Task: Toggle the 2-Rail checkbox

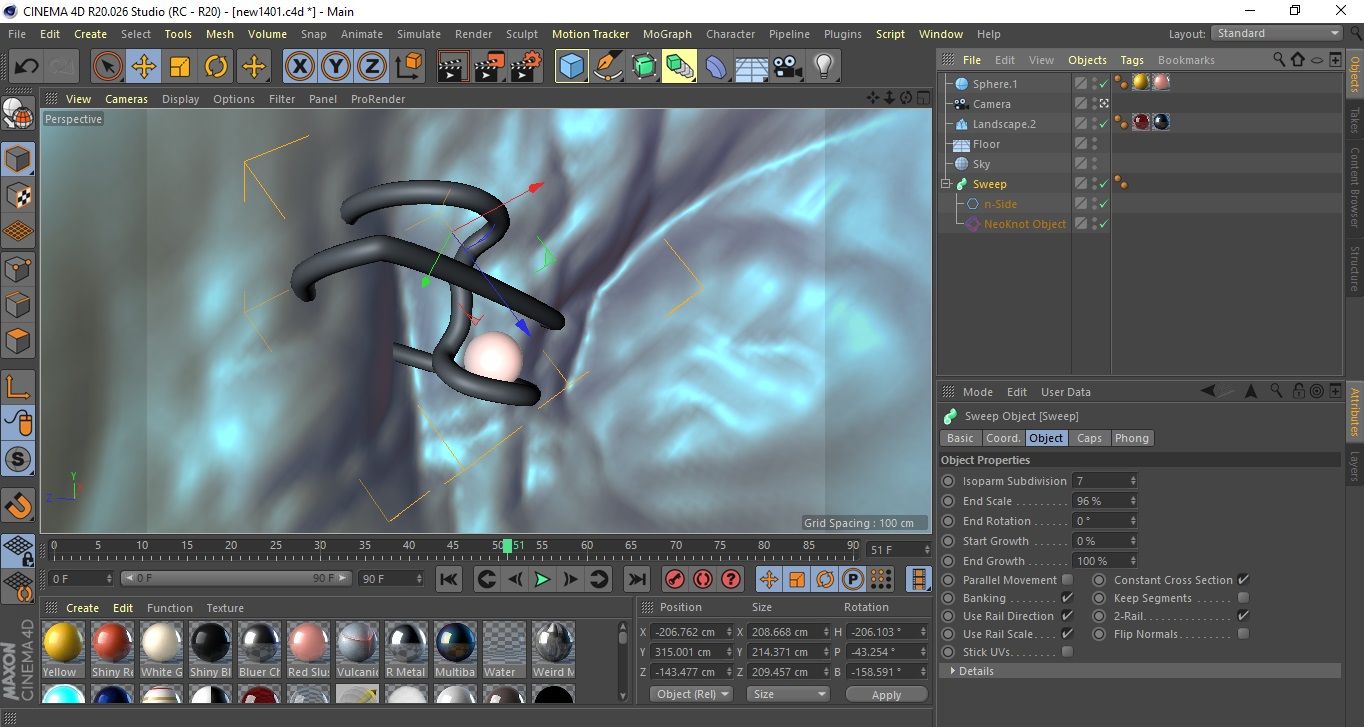Action: [x=1243, y=616]
